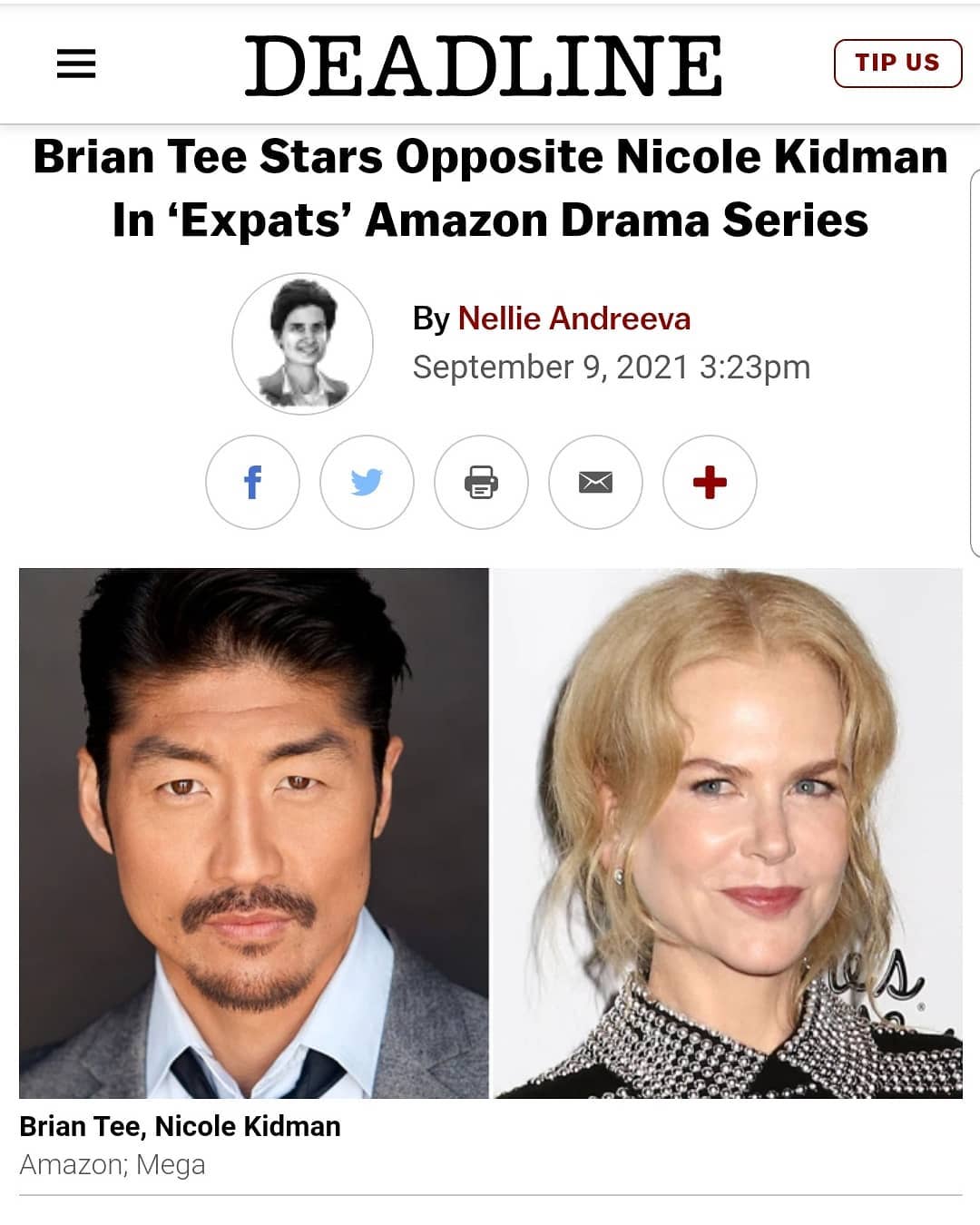Click the September 9, 2021 timestamp
This screenshot has height=1225, width=980.
[611, 367]
